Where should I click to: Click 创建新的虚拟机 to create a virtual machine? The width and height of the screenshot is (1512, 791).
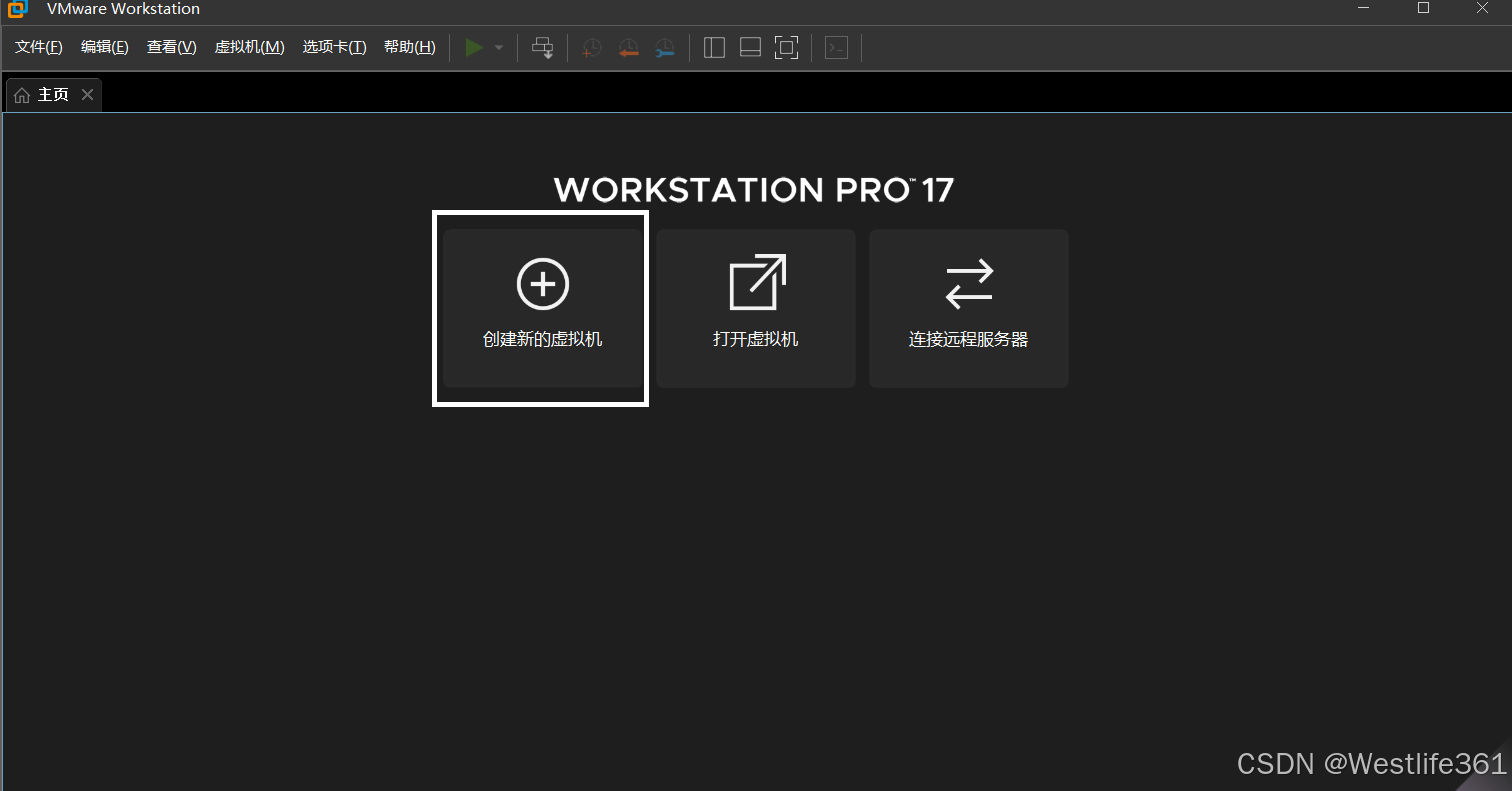540,308
